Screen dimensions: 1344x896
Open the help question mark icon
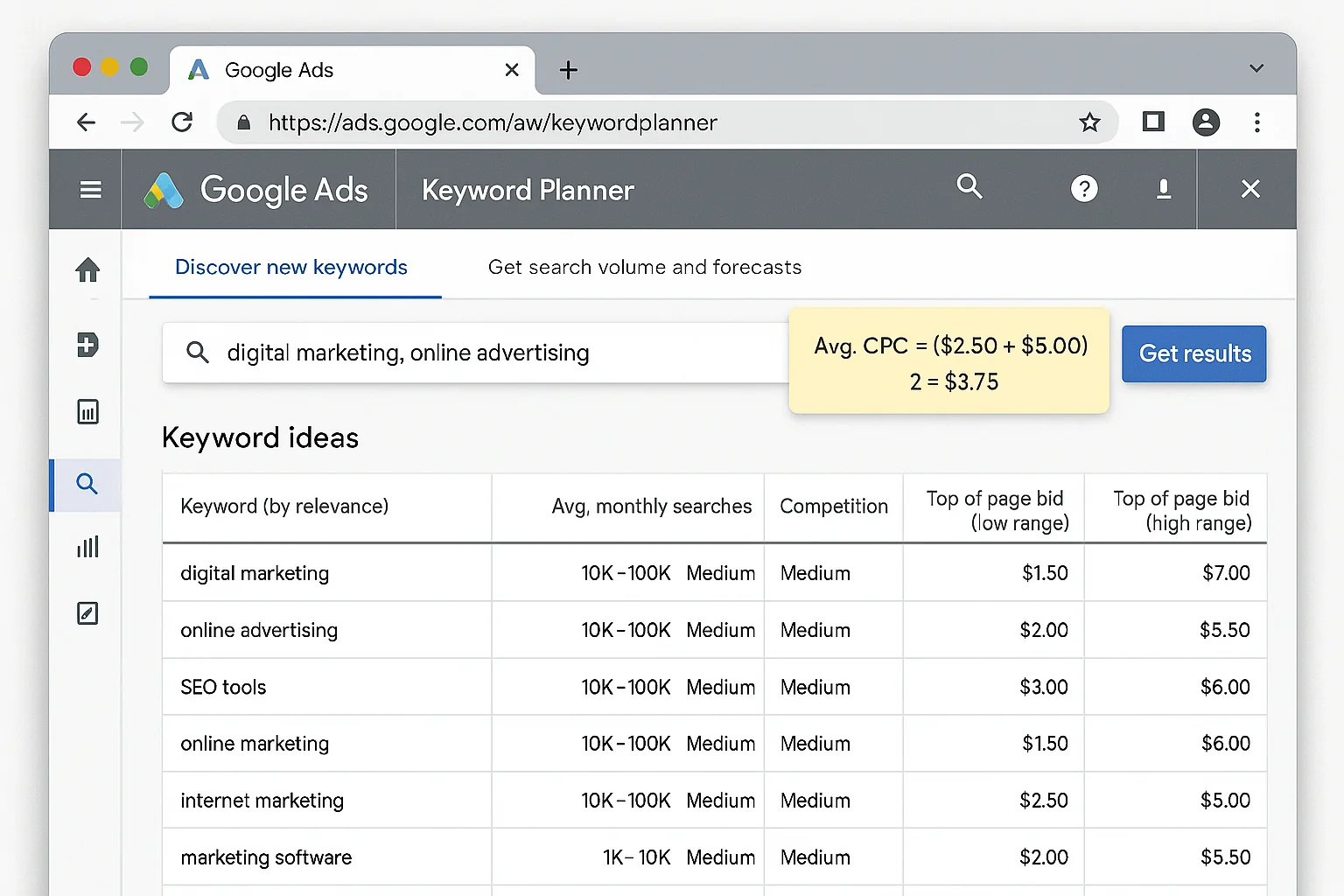click(1084, 188)
